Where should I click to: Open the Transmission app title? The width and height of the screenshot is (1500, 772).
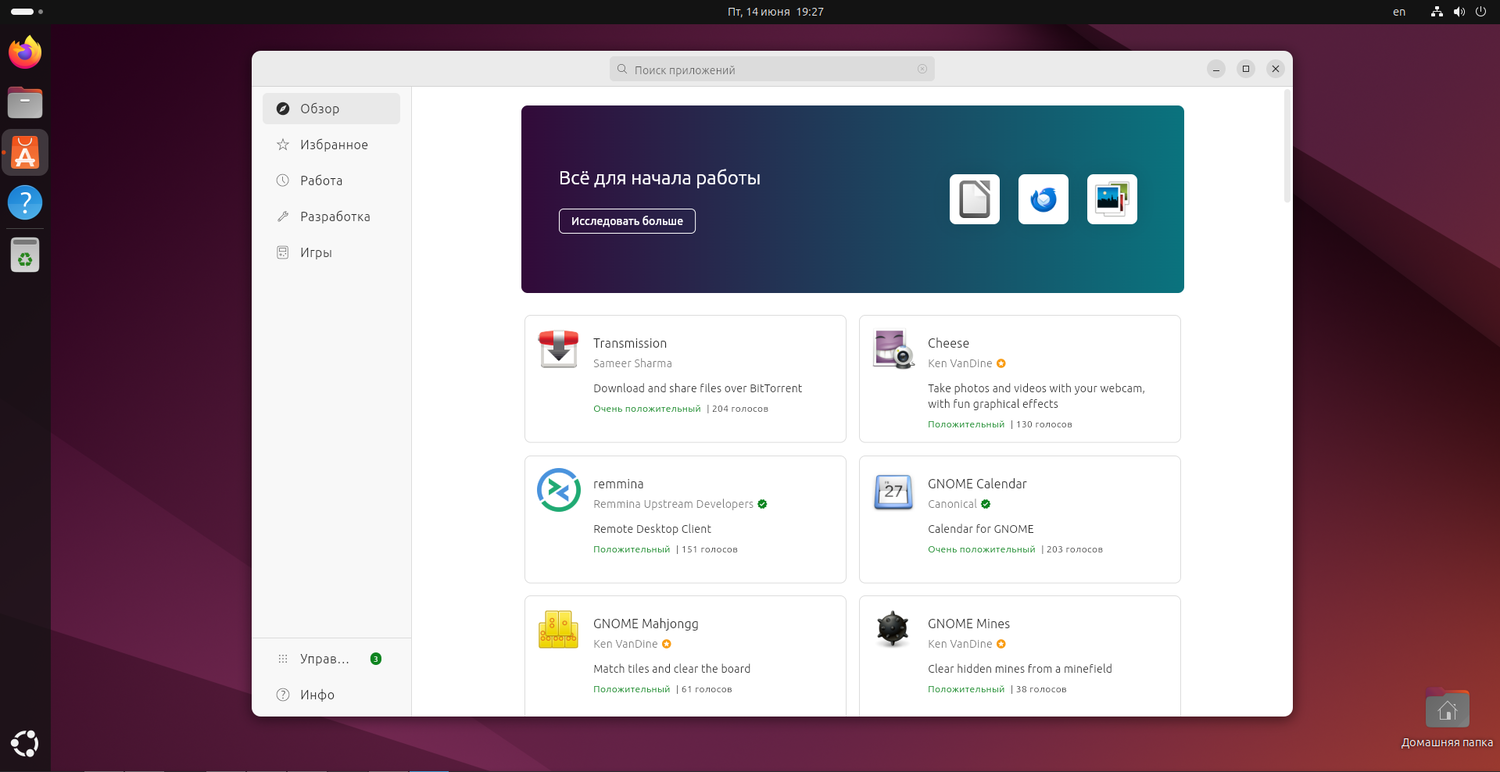(630, 343)
